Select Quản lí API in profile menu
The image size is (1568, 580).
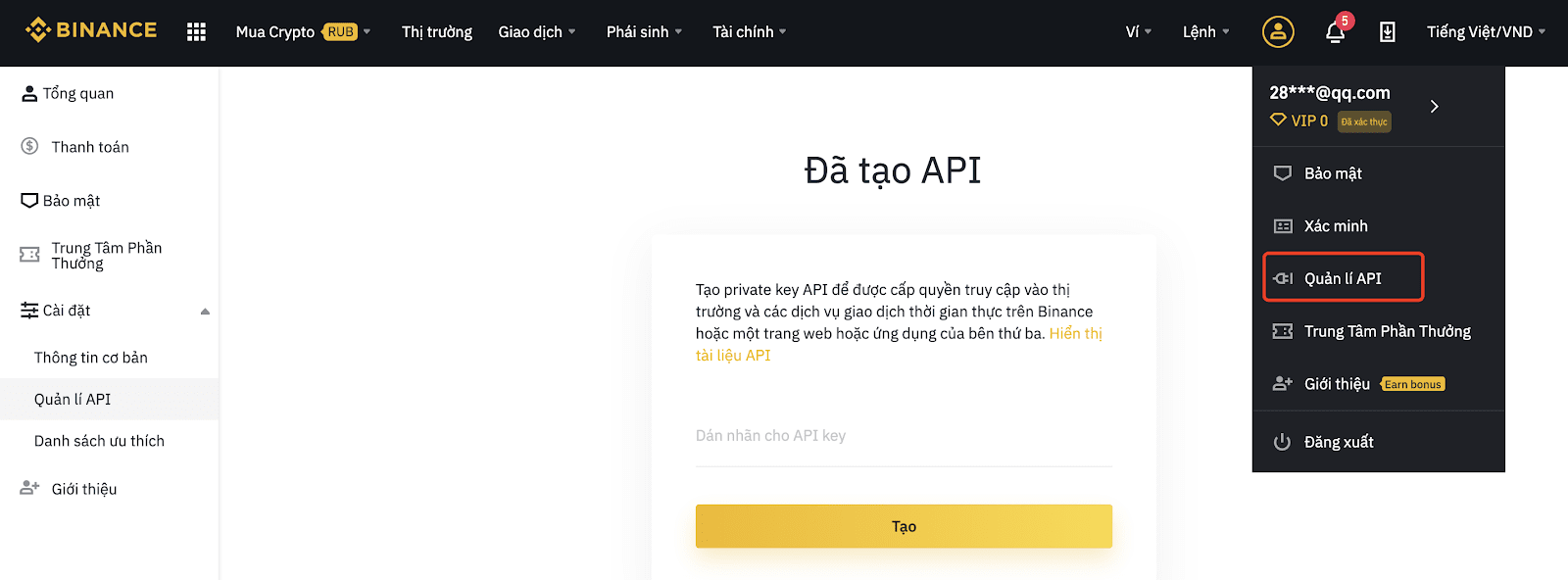pyautogui.click(x=1343, y=278)
